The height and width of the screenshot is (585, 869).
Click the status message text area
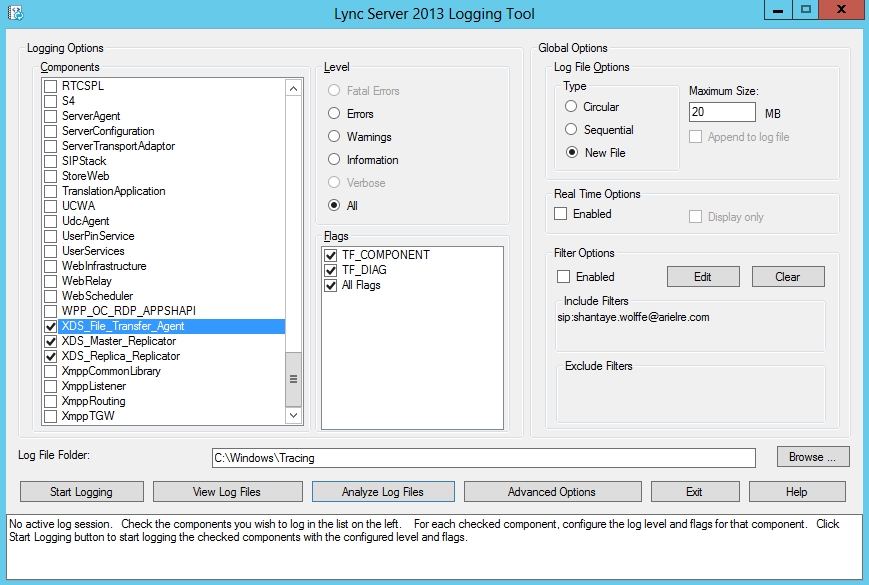pyautogui.click(x=434, y=546)
